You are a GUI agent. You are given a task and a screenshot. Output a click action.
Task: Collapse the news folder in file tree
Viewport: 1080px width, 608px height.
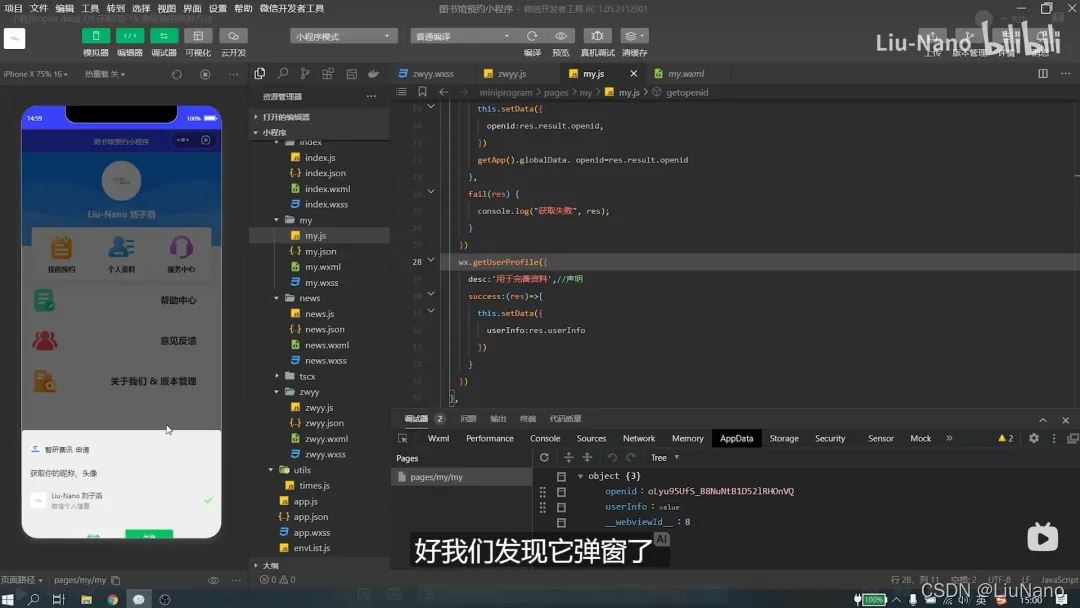[x=277, y=298]
